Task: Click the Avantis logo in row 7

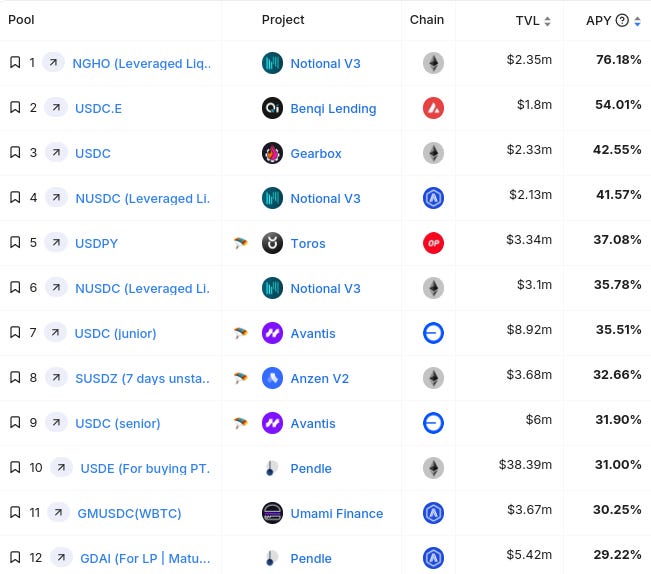Action: [x=272, y=333]
